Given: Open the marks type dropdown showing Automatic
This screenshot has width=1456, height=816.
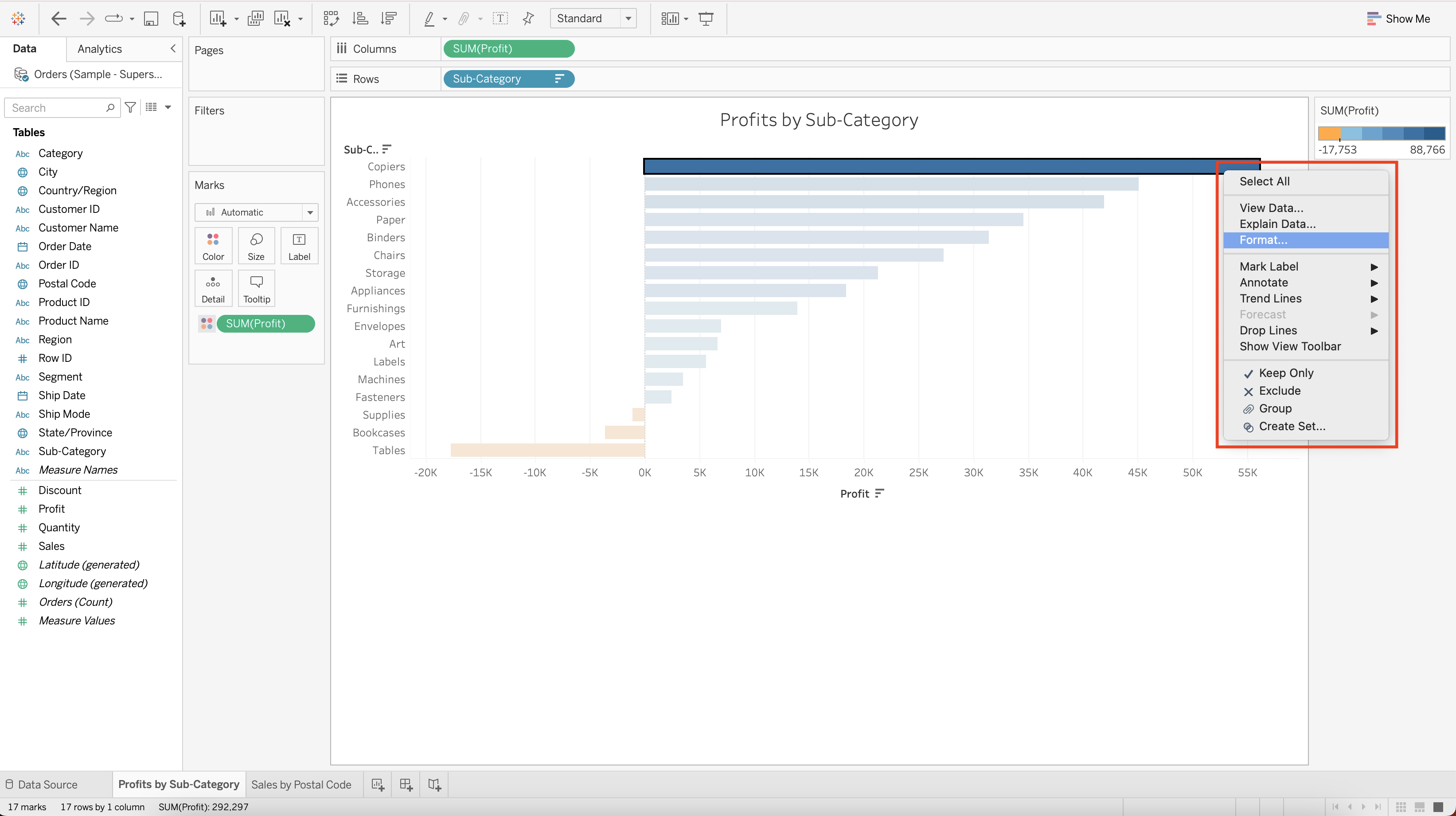Looking at the screenshot, I should click(x=310, y=212).
